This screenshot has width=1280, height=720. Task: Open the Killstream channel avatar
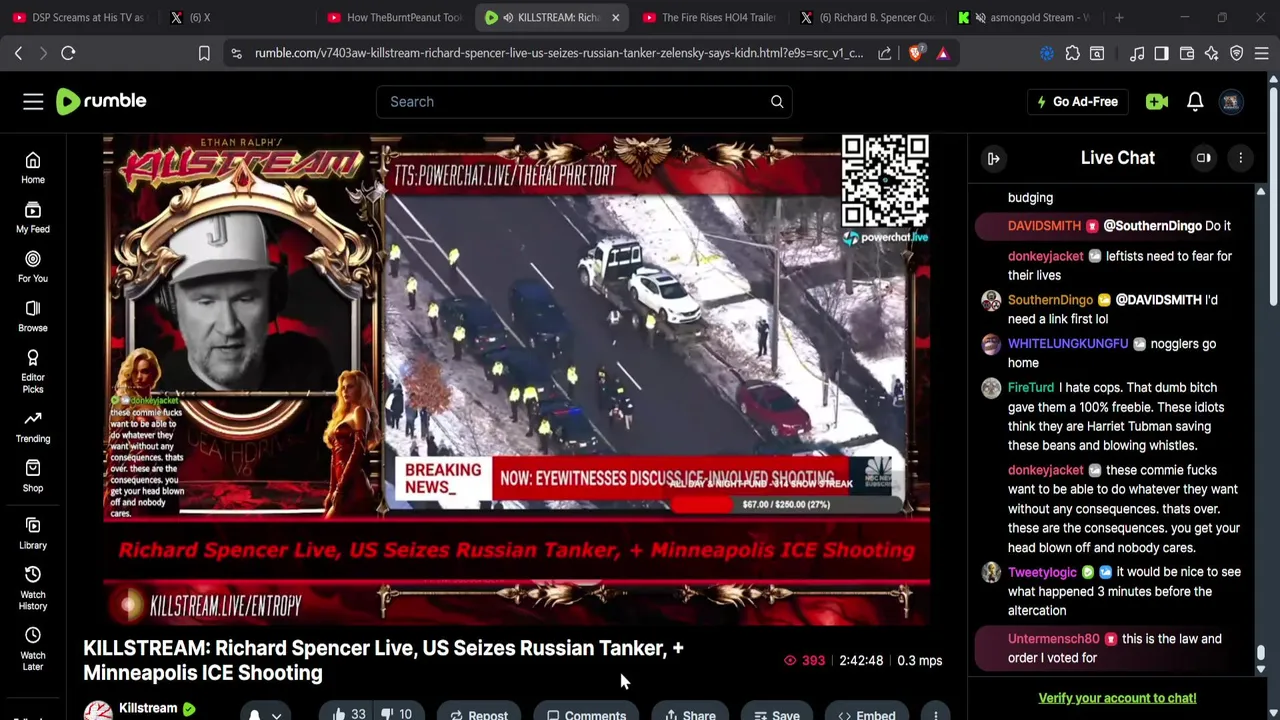tap(97, 712)
